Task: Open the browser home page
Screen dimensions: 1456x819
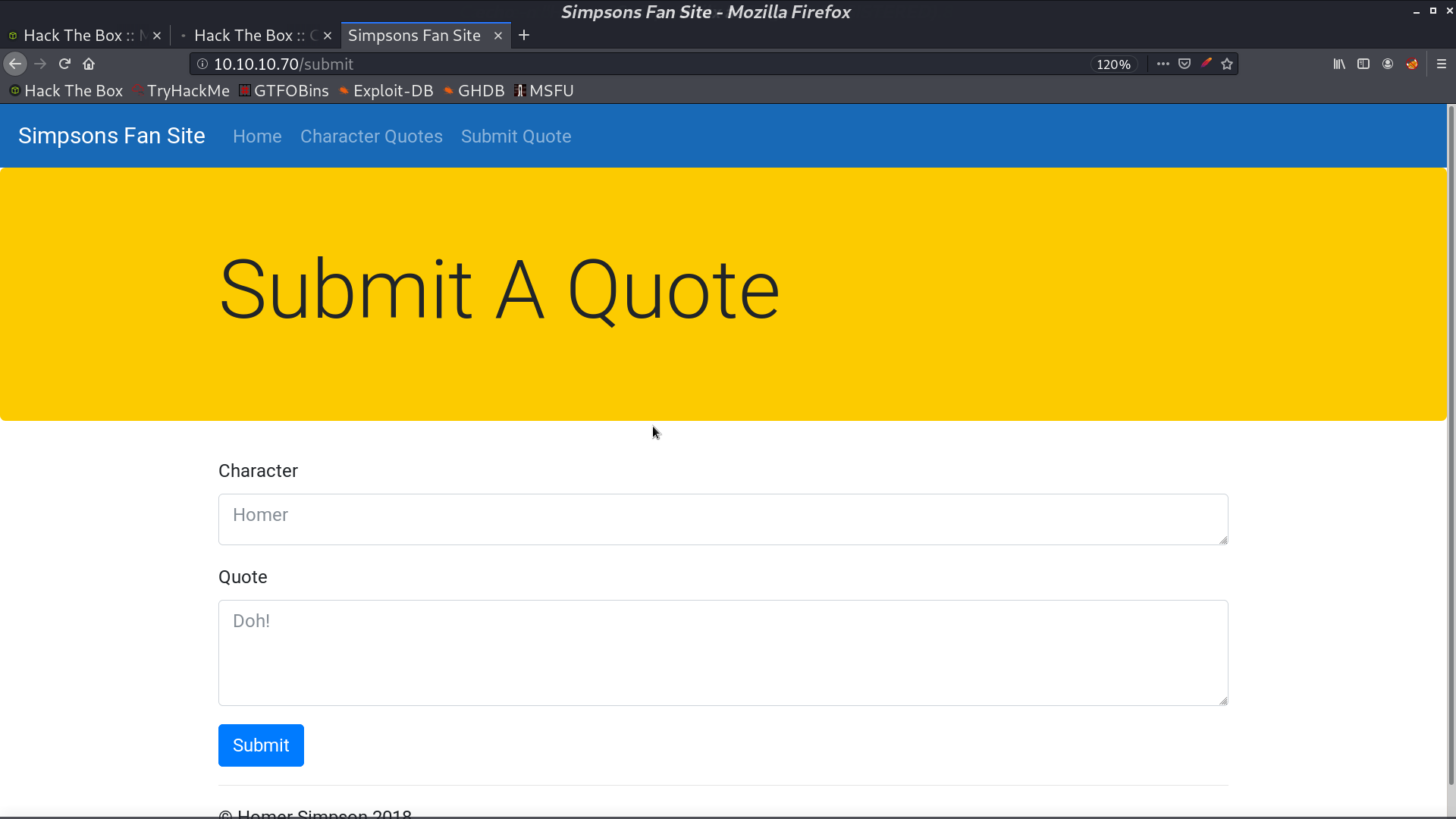Action: point(89,64)
